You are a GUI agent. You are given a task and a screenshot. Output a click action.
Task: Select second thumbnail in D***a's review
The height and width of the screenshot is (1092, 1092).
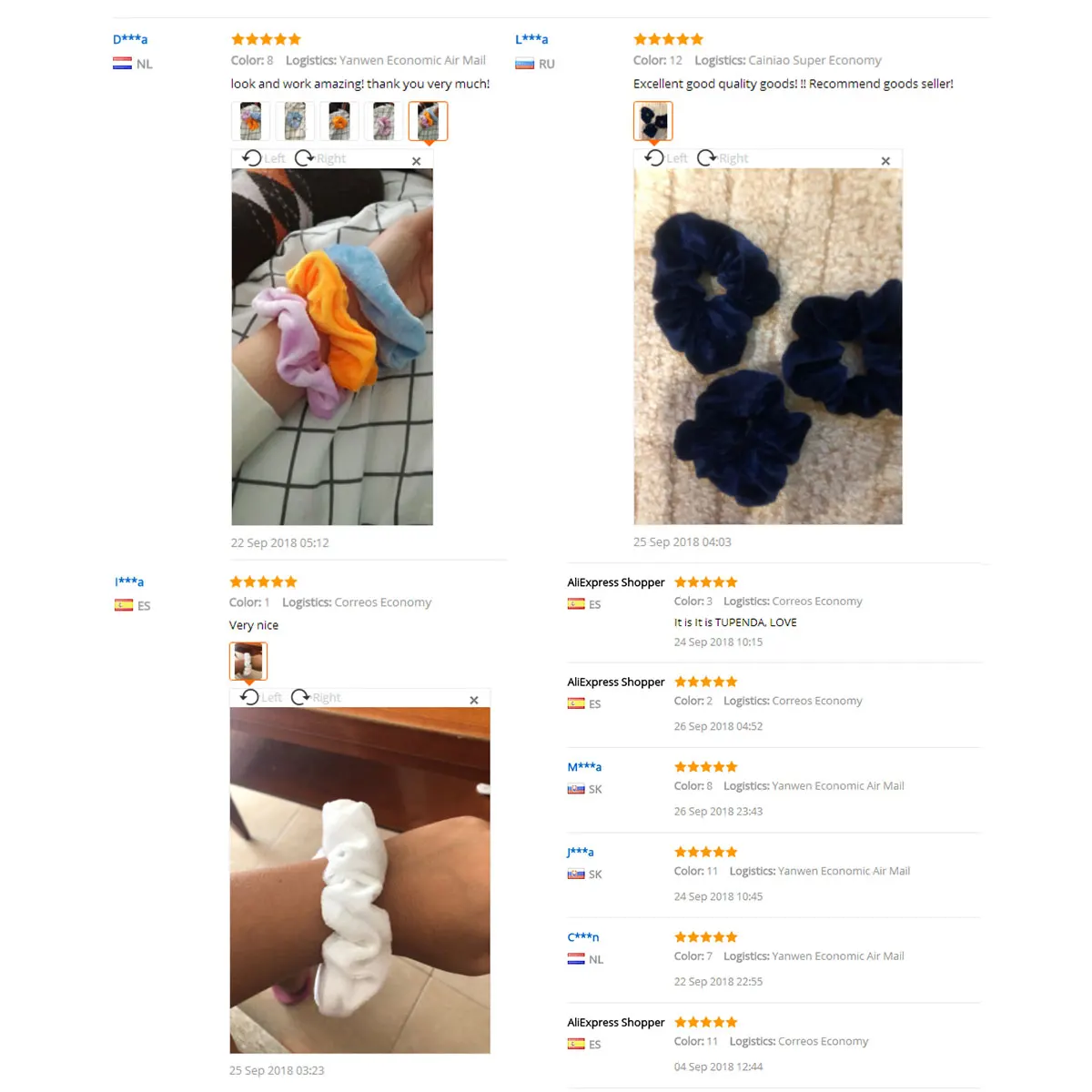(x=295, y=121)
